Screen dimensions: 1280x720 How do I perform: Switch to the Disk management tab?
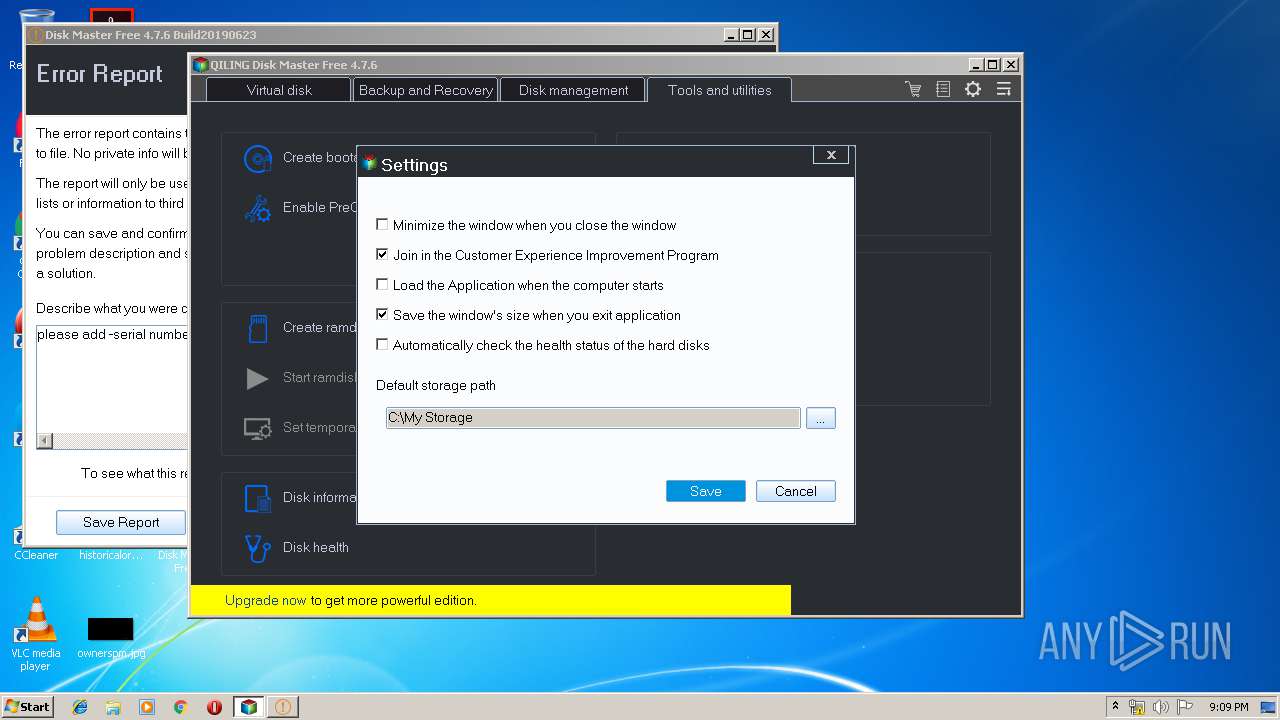point(573,90)
